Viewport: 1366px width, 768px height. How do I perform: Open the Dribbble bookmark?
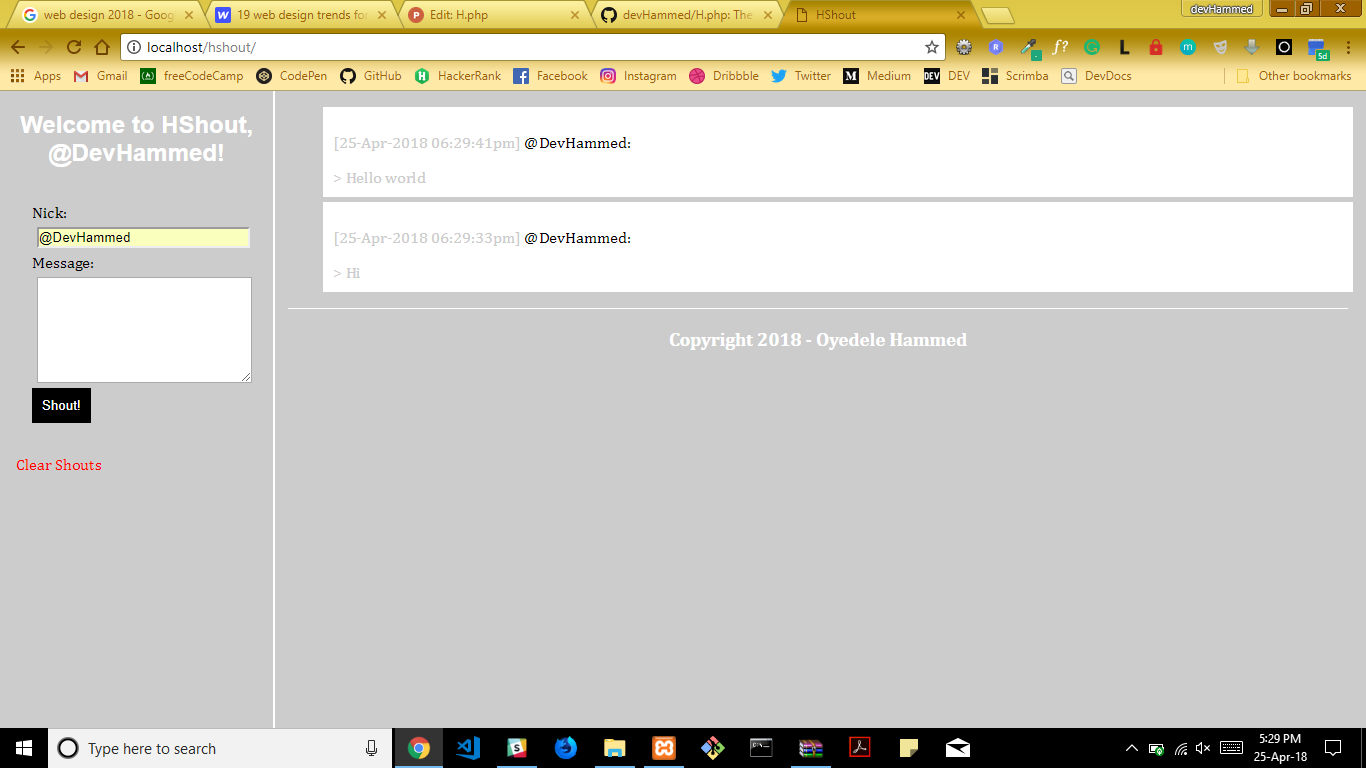pyautogui.click(x=724, y=76)
